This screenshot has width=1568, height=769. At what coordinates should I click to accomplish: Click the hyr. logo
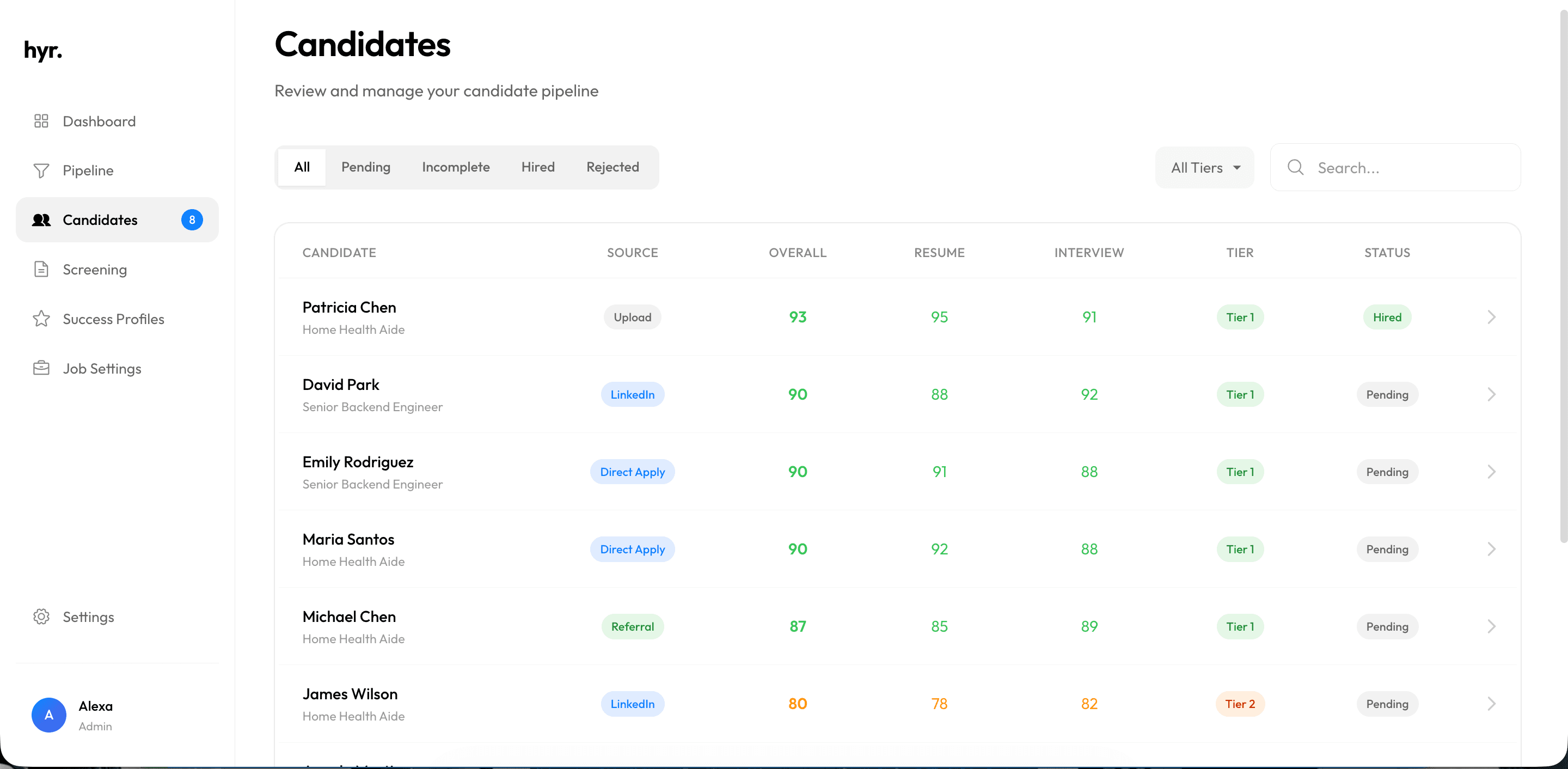pos(42,51)
